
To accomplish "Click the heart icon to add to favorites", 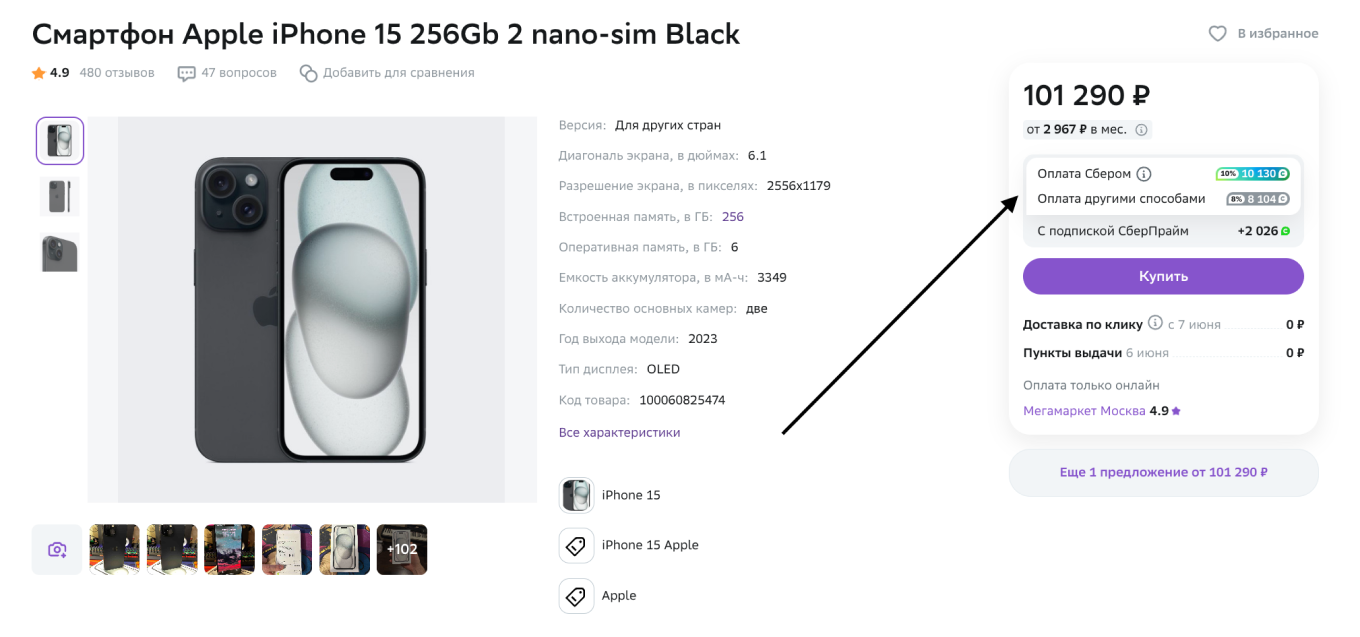I will pos(1217,34).
